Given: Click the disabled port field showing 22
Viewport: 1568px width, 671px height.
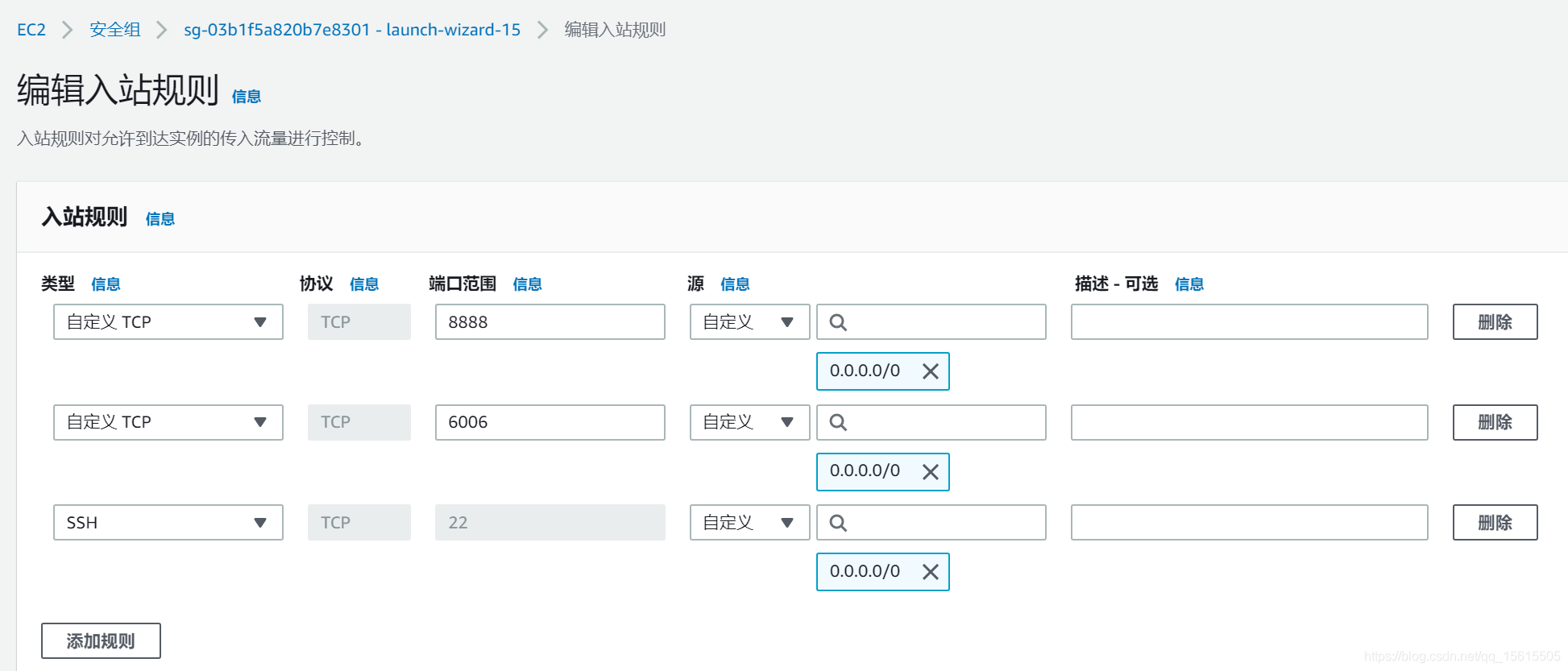Looking at the screenshot, I should tap(550, 522).
